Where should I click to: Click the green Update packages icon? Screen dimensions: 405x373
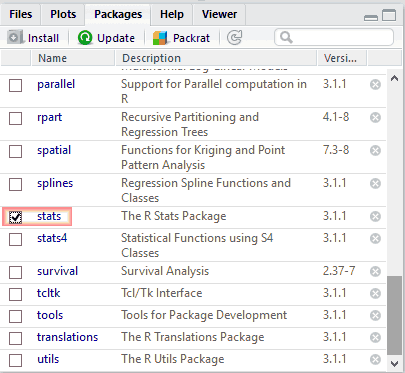click(x=85, y=38)
